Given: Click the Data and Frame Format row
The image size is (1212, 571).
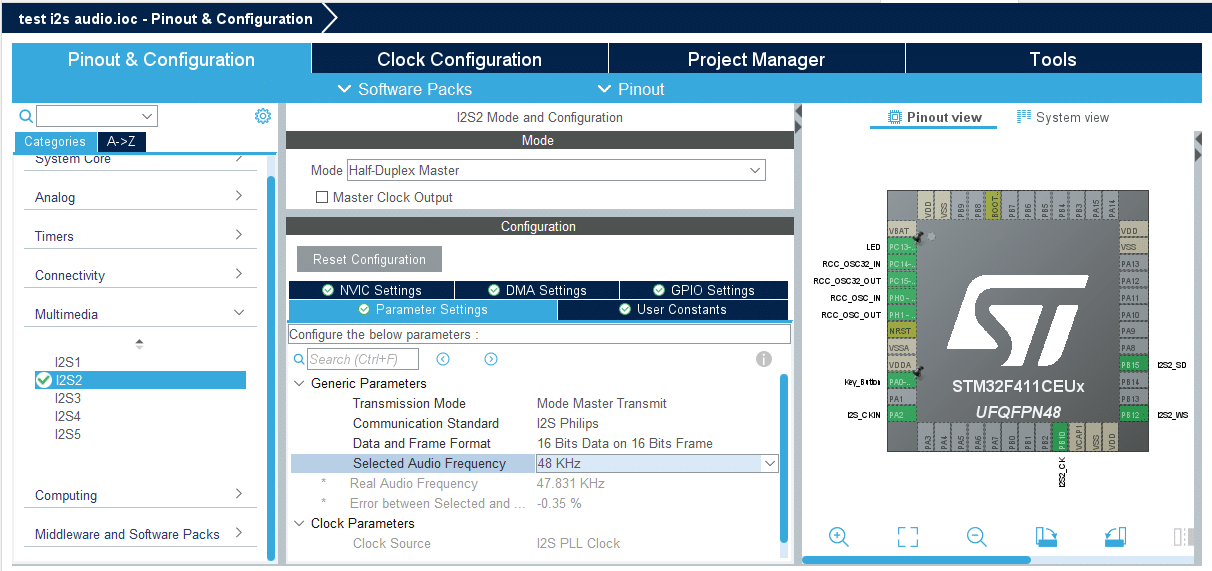Looking at the screenshot, I should coord(535,443).
